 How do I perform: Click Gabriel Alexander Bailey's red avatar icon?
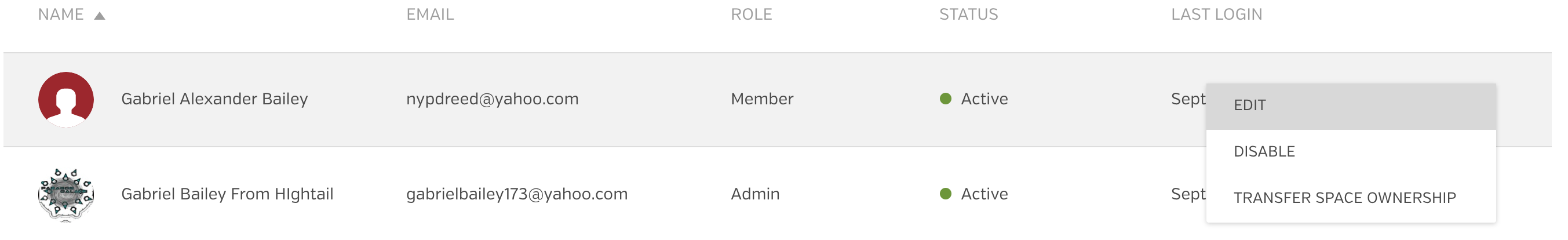pyautogui.click(x=65, y=99)
